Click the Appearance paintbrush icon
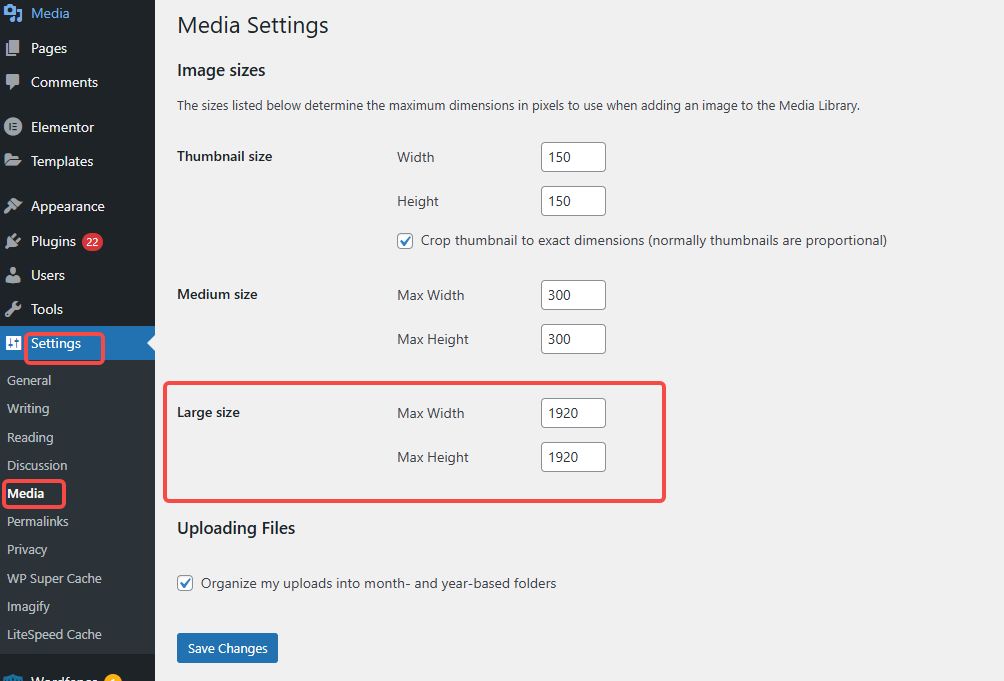Image resolution: width=1004 pixels, height=681 pixels. tap(13, 206)
